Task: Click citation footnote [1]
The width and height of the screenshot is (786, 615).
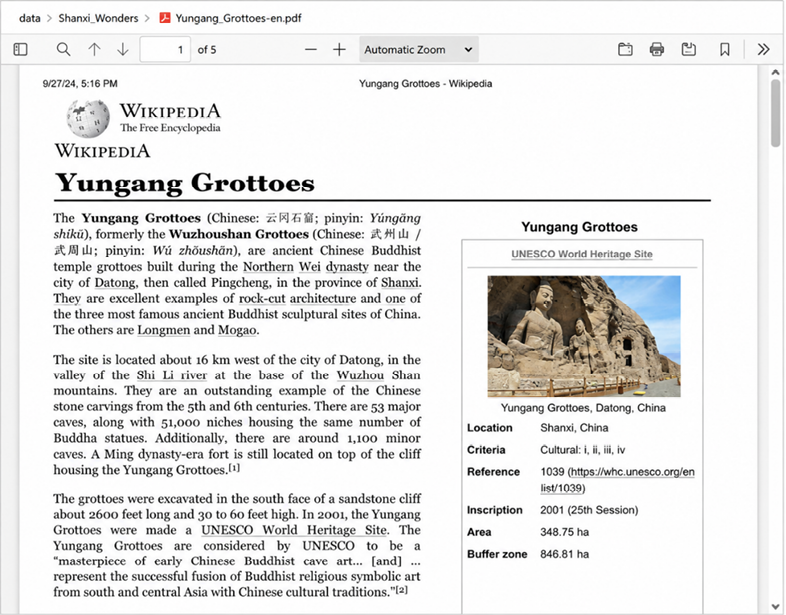Action: pyautogui.click(x=234, y=468)
